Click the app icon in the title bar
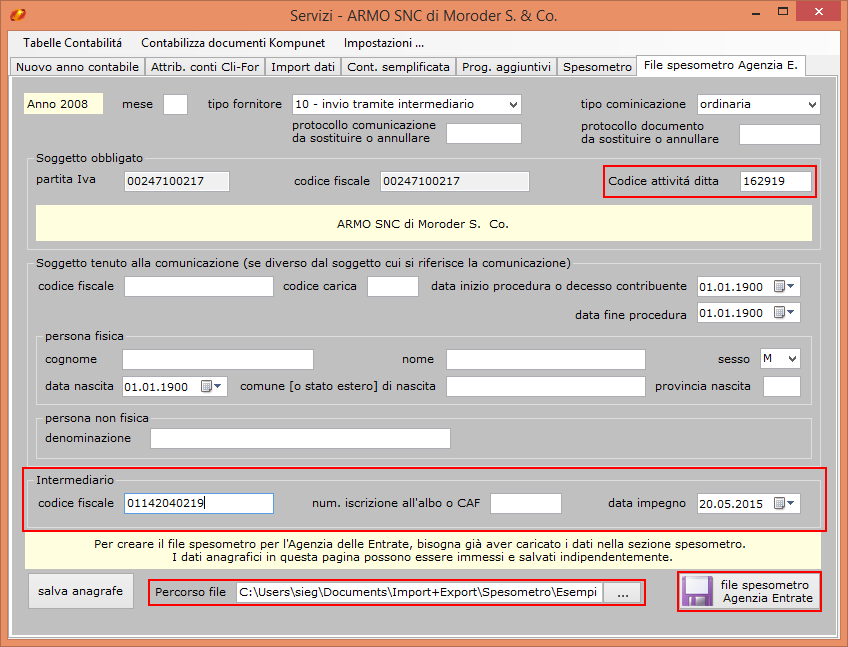Screen dimensions: 848x647 [17, 16]
